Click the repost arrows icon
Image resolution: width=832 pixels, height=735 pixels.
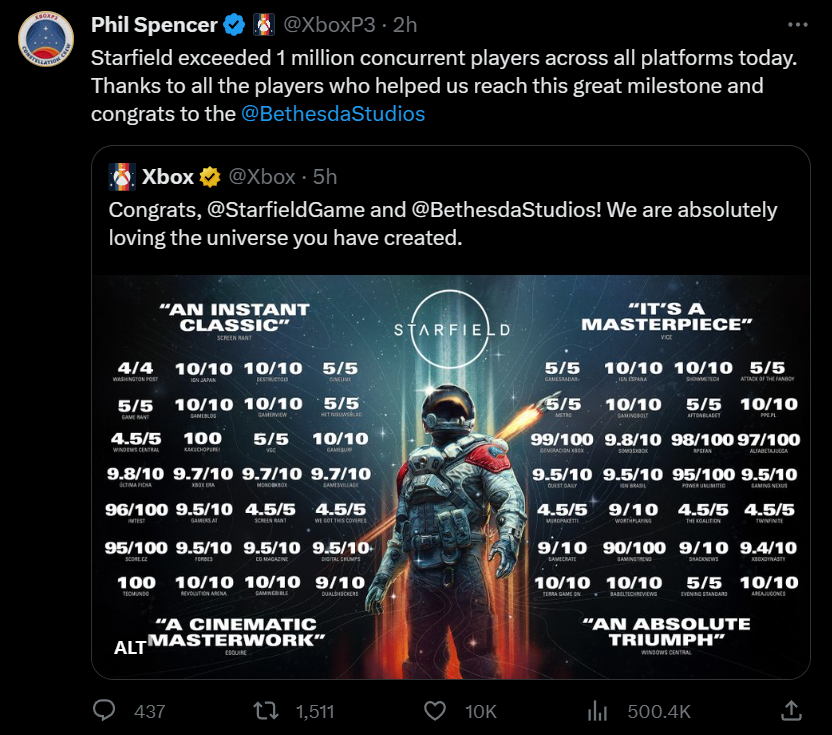click(x=266, y=711)
